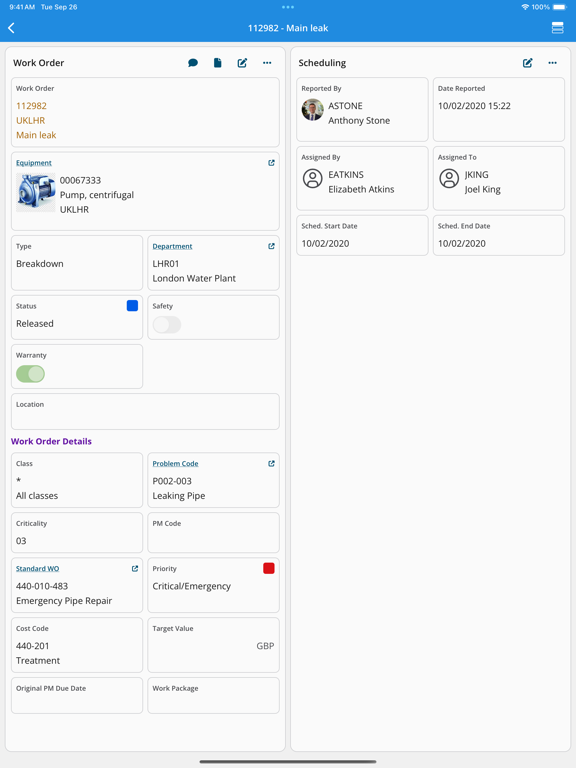This screenshot has height=768, width=576.
Task: Open Work Order comments bubble icon
Action: coord(193,63)
